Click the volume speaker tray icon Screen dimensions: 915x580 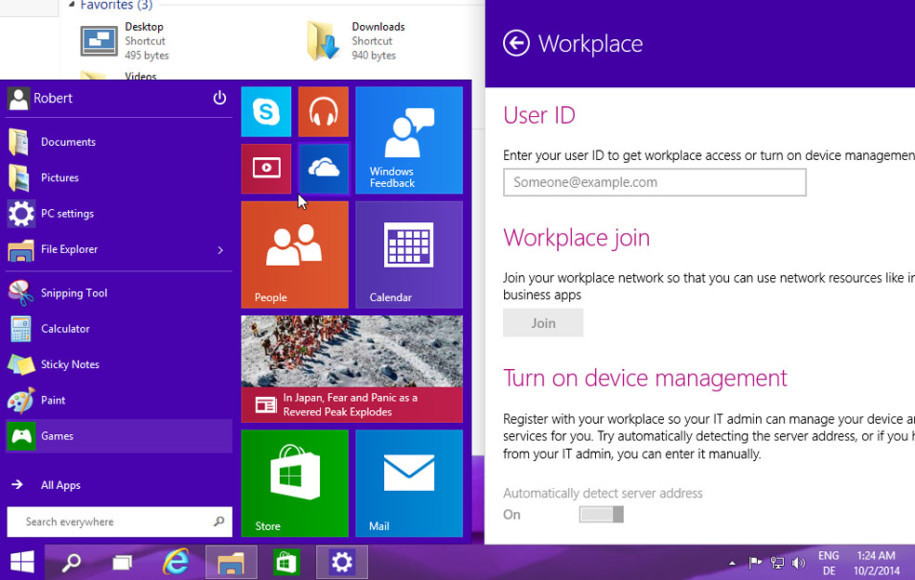click(x=798, y=562)
